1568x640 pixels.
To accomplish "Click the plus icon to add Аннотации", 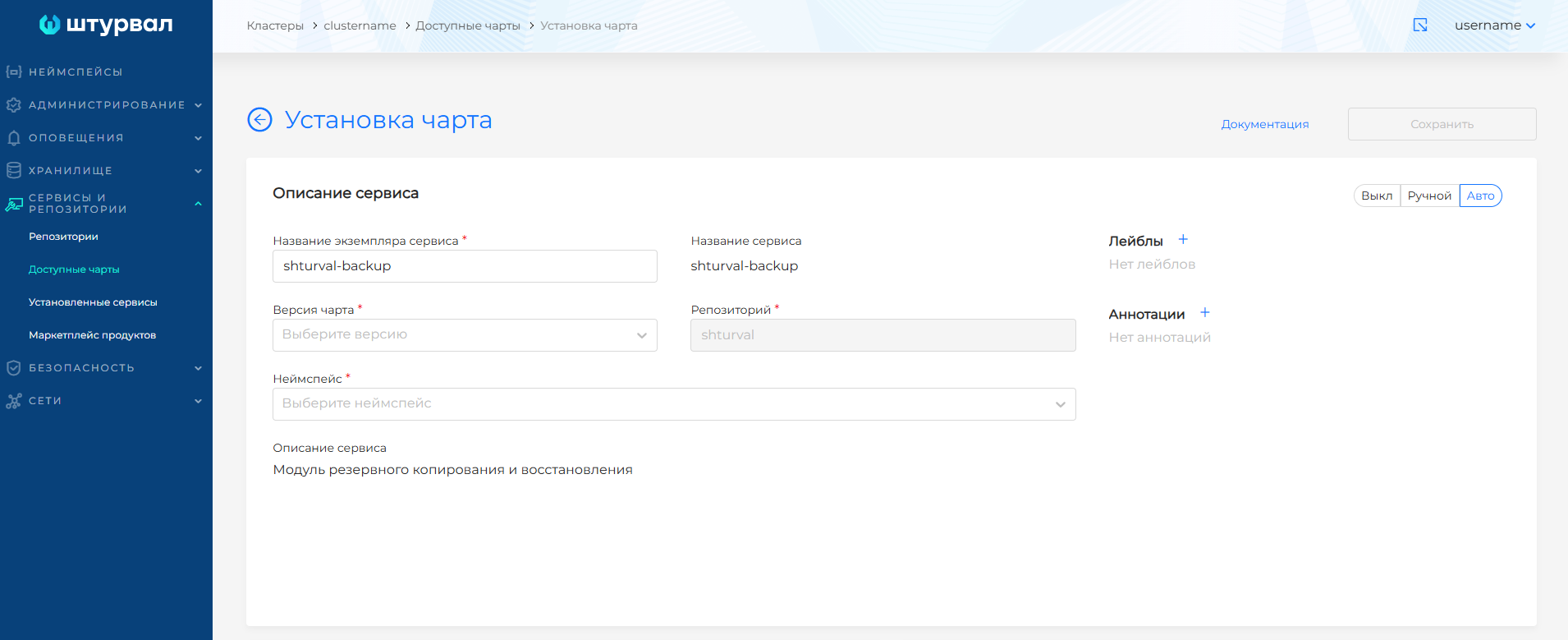I will coord(1205,313).
